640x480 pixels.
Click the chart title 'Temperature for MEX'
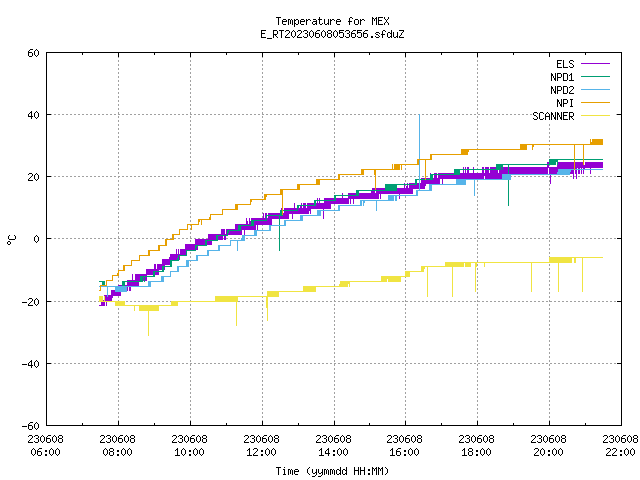332,21
